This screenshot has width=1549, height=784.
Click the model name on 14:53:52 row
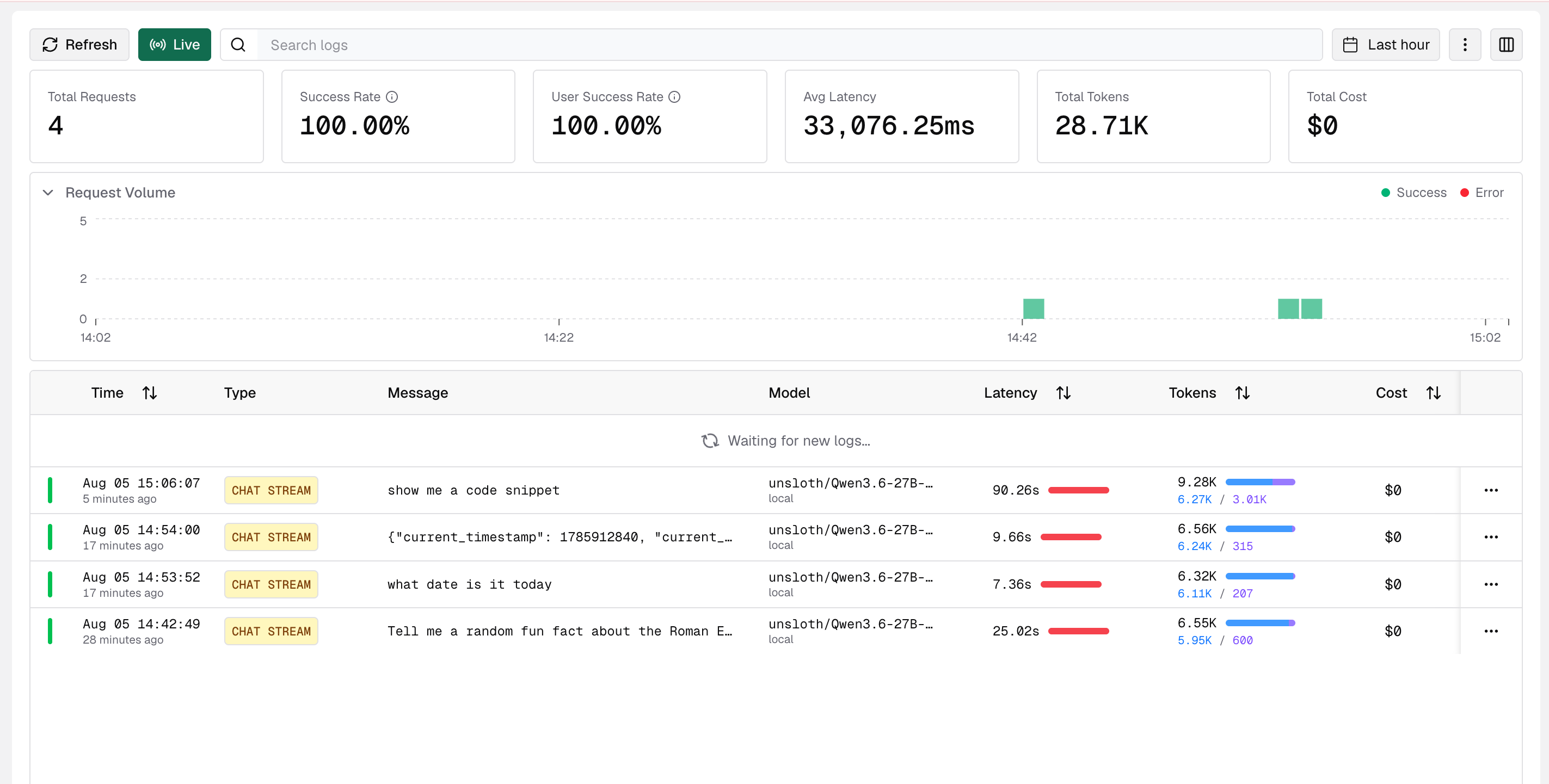tap(850, 577)
